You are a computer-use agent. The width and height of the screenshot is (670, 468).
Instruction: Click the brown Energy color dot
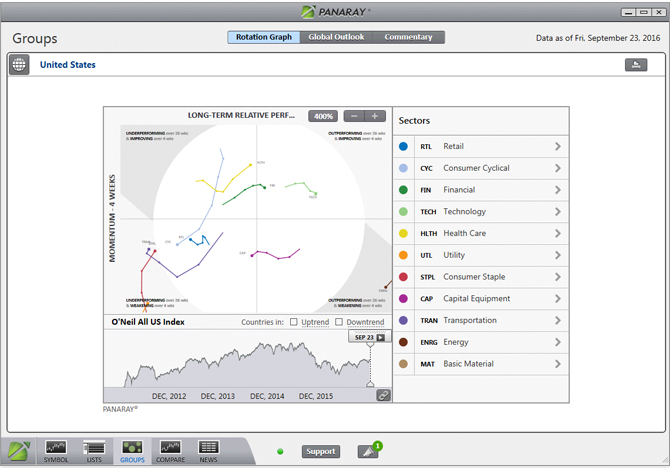click(x=403, y=342)
